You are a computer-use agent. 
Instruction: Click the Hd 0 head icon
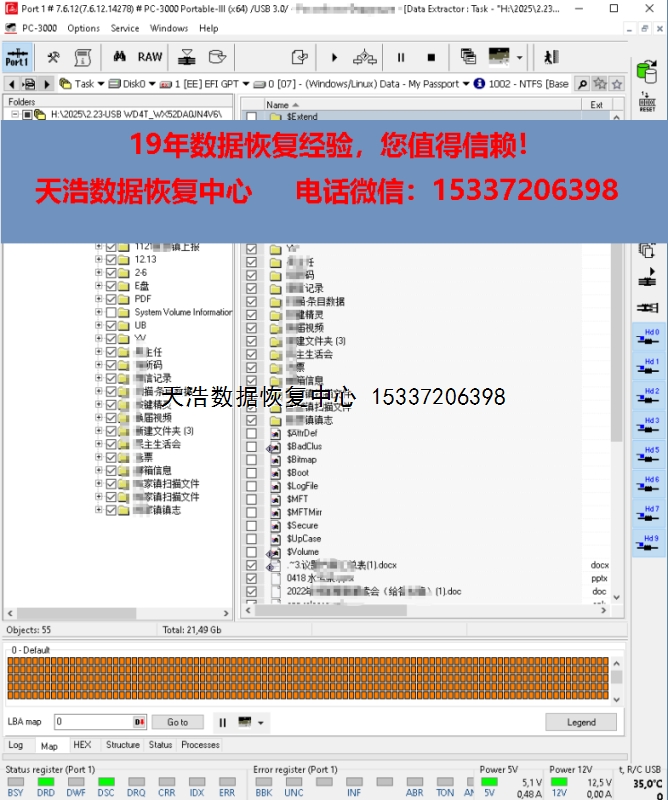(651, 338)
